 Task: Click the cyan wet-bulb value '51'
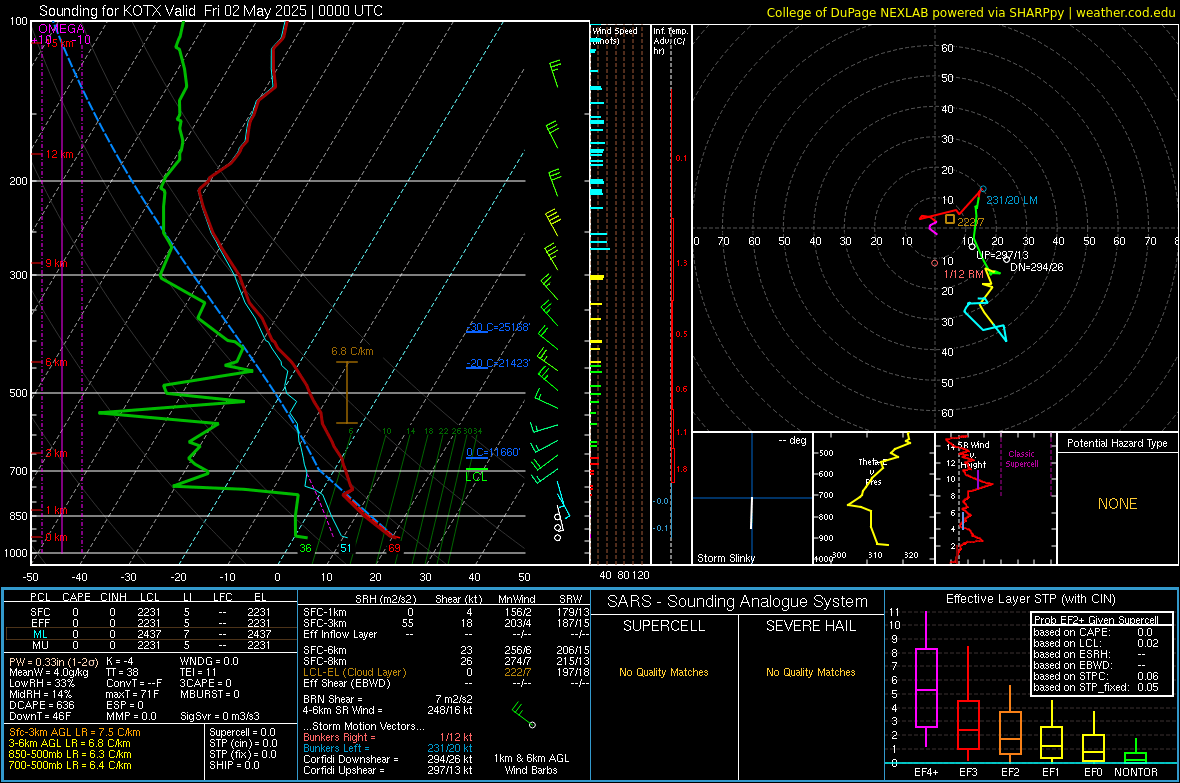coord(345,548)
